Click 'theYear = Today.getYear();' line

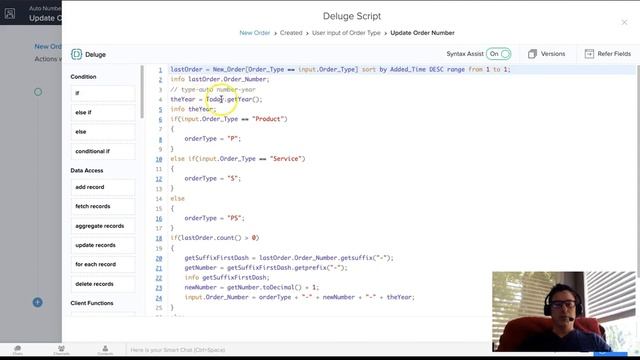pos(216,99)
